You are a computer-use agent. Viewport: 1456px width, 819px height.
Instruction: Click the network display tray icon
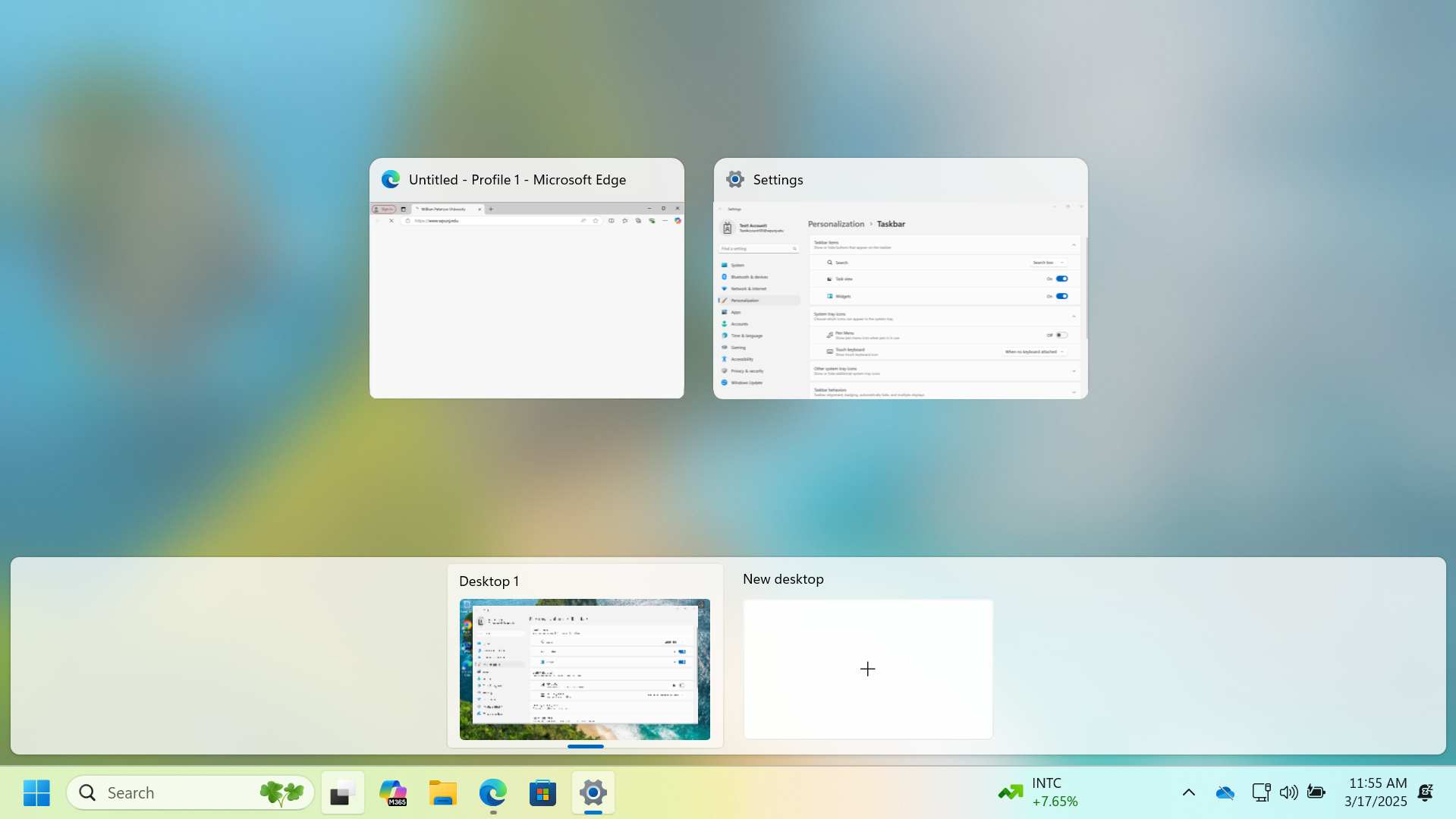[x=1260, y=792]
